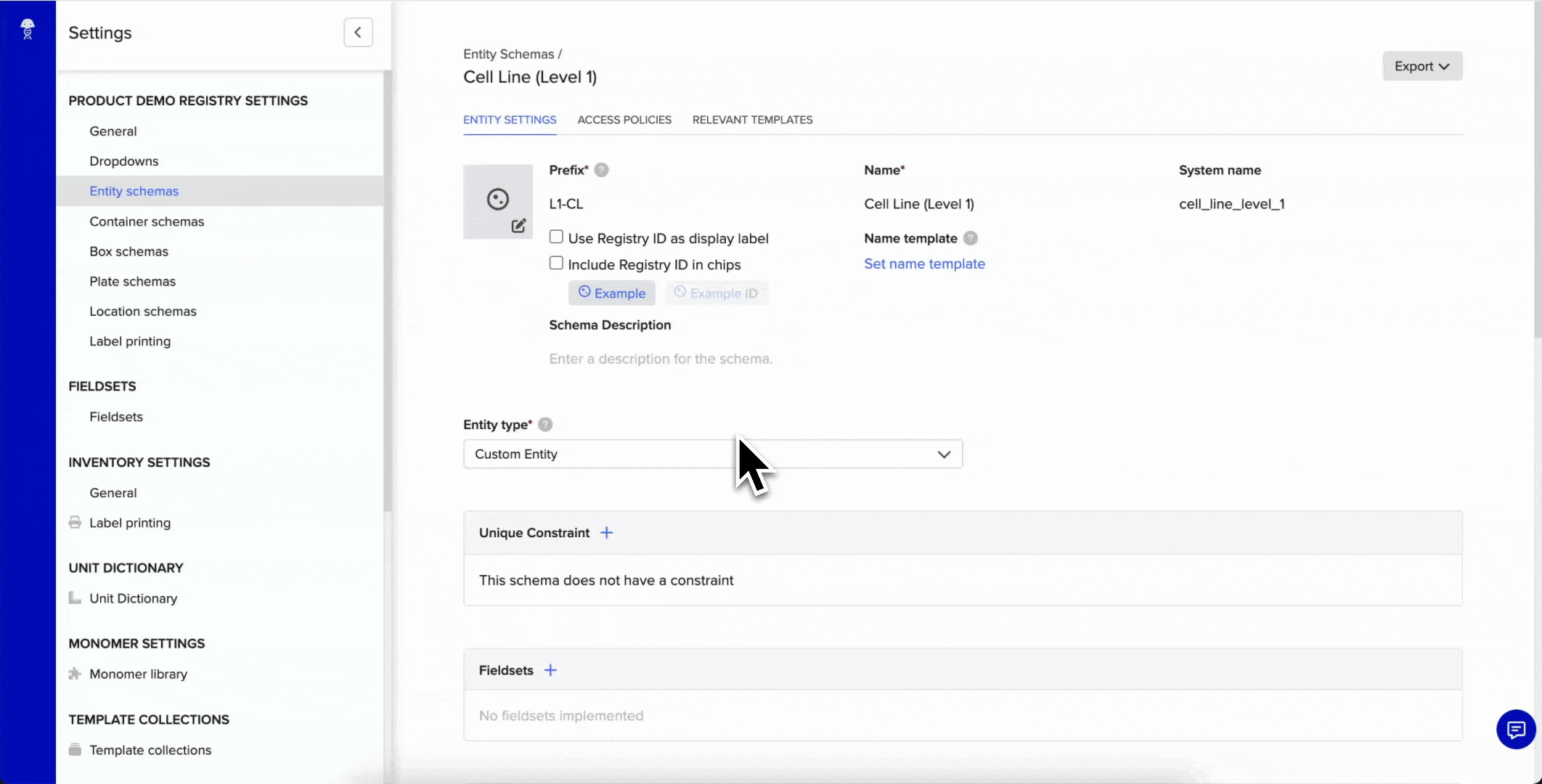Click the Prefix help question mark
The width and height of the screenshot is (1542, 784).
coord(601,170)
